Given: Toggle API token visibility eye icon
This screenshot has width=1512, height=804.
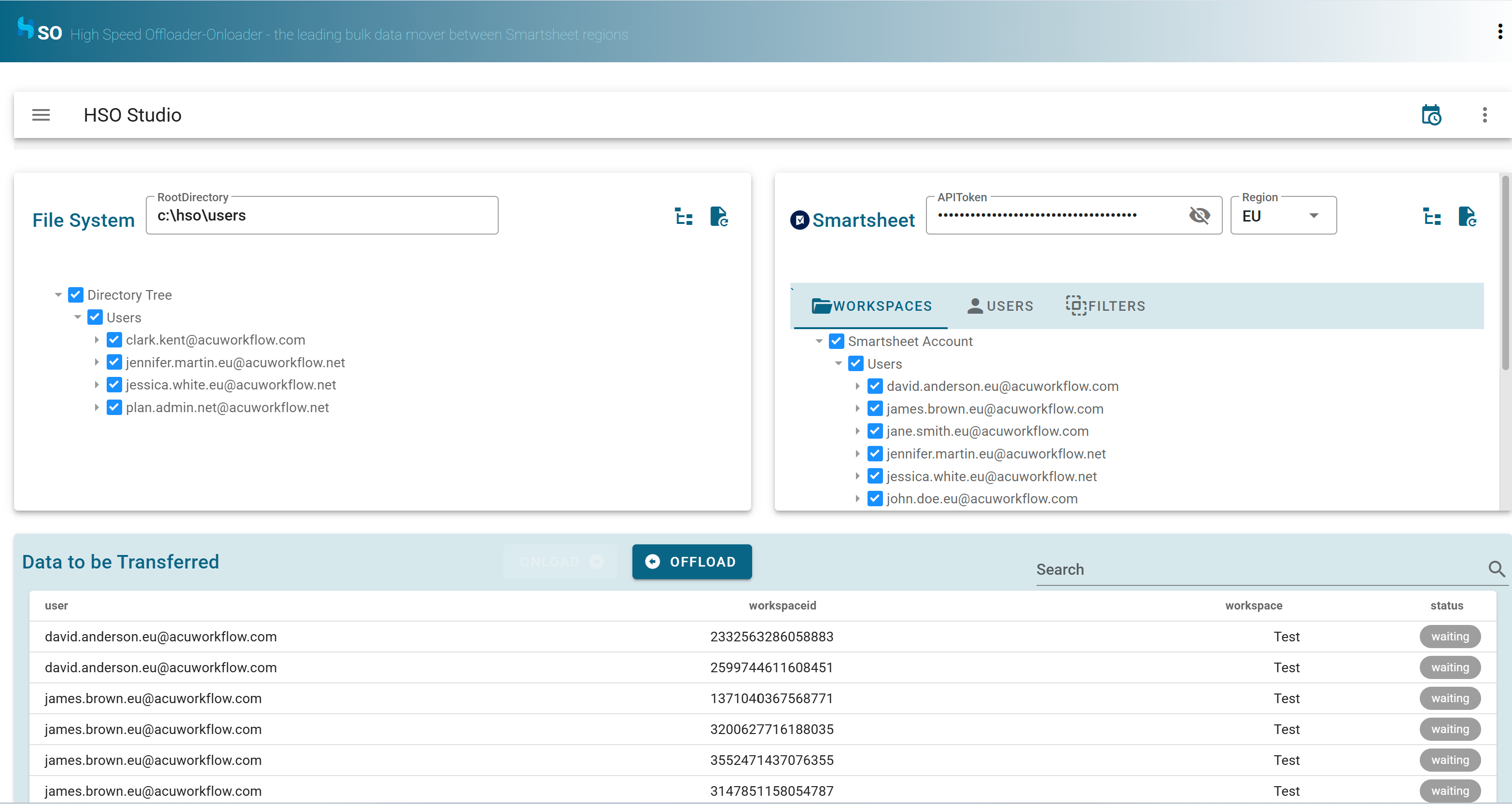Looking at the screenshot, I should 1199,215.
